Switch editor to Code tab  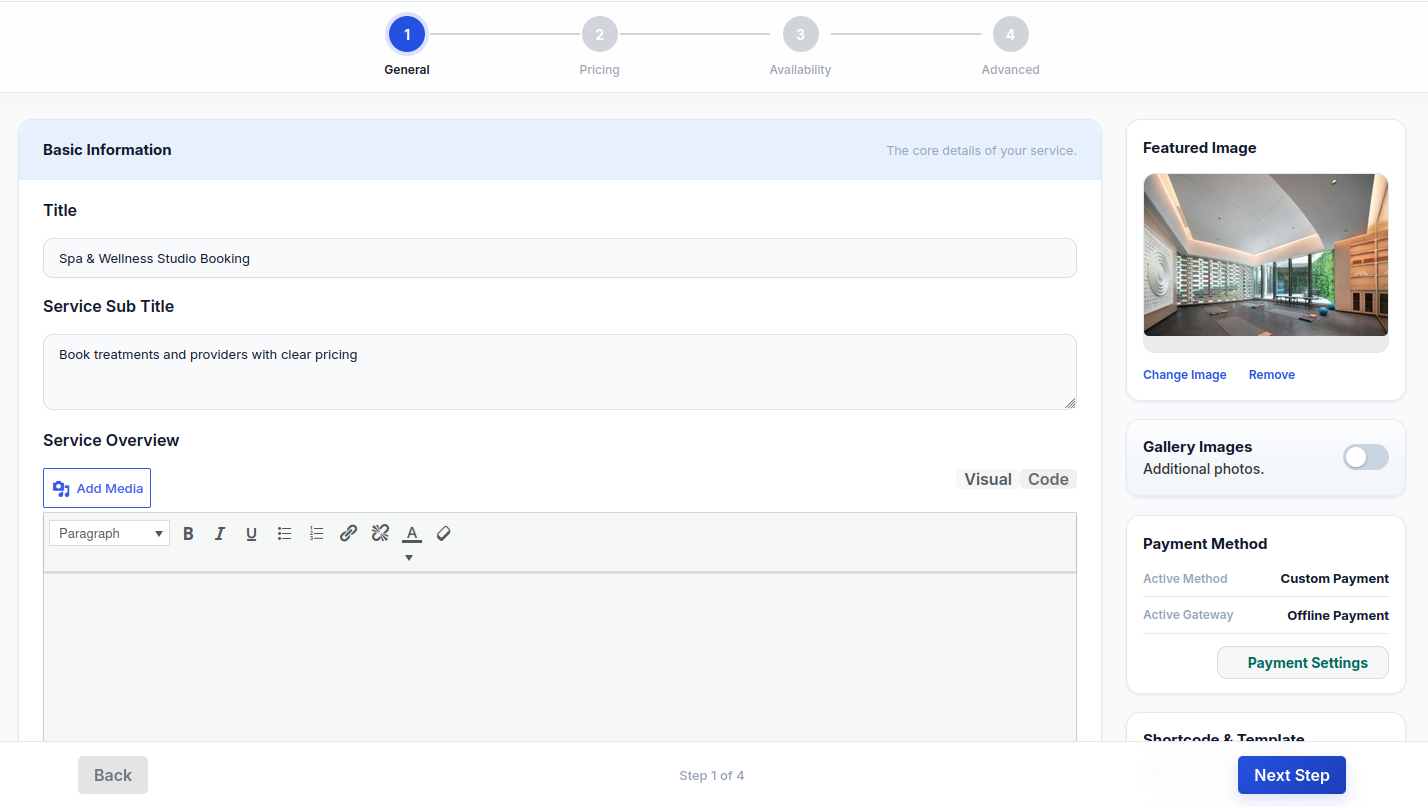coord(1048,479)
